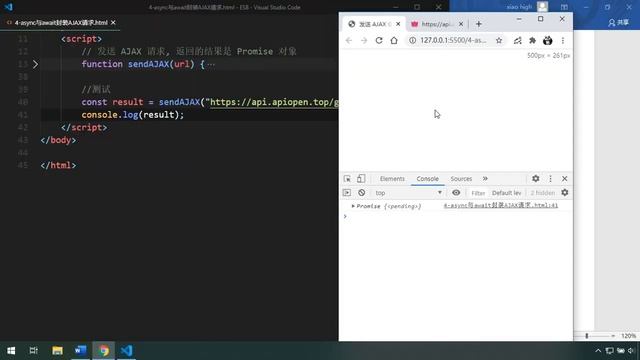Open DevTools more options menu
The width and height of the screenshot is (640, 360).
point(550,179)
